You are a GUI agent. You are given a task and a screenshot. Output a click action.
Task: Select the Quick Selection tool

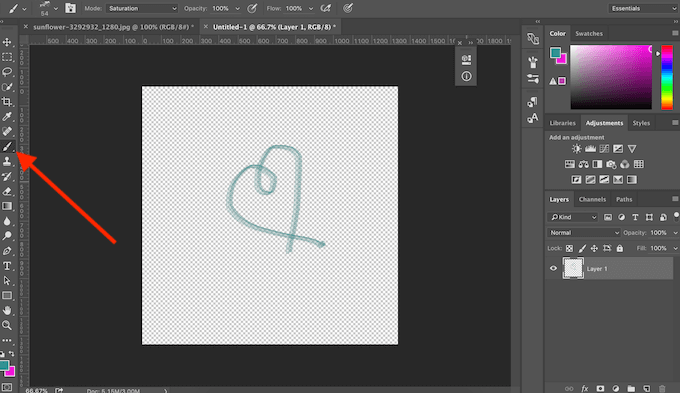point(7,87)
